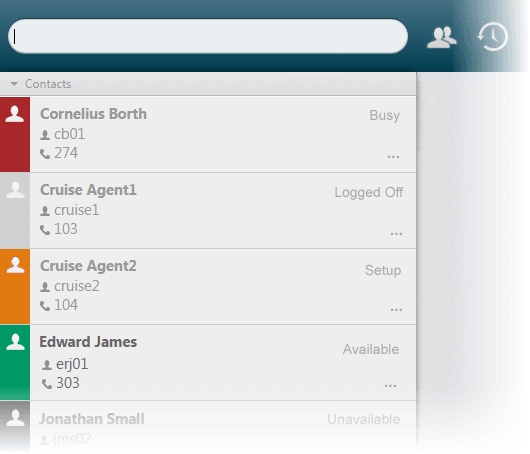The height and width of the screenshot is (454, 530).
Task: Open the call history clock icon
Action: pyautogui.click(x=492, y=37)
